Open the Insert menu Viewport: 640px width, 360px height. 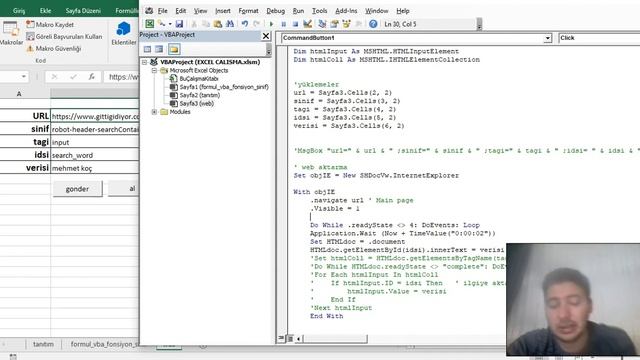(x=222, y=11)
